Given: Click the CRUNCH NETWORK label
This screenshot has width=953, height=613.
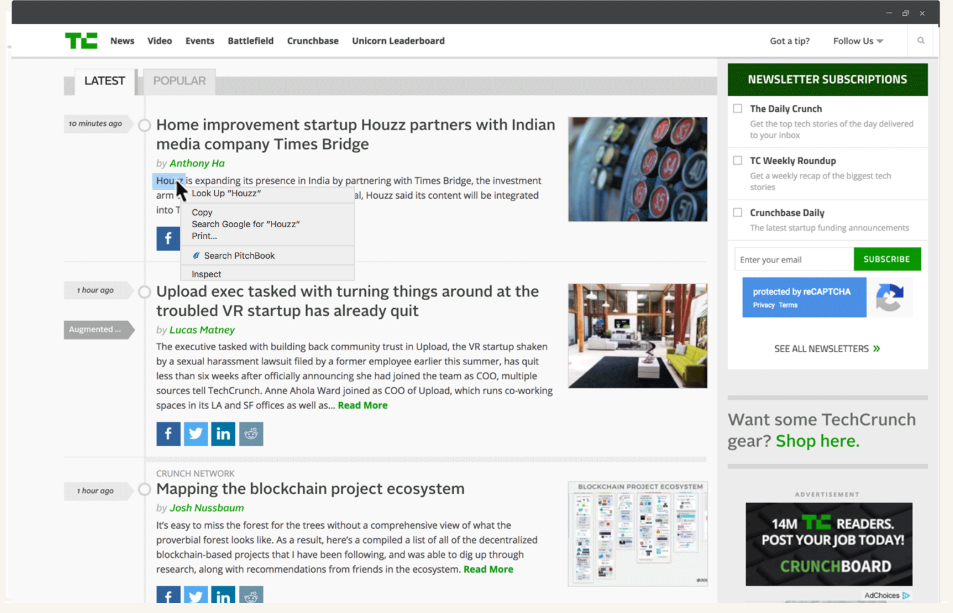Looking at the screenshot, I should [195, 473].
